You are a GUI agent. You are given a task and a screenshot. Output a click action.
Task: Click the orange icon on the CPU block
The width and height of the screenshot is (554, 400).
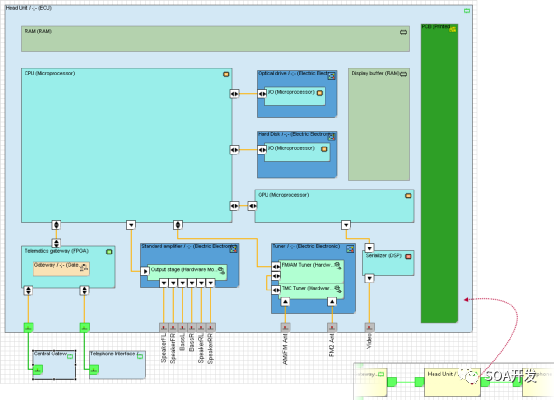tap(226, 74)
